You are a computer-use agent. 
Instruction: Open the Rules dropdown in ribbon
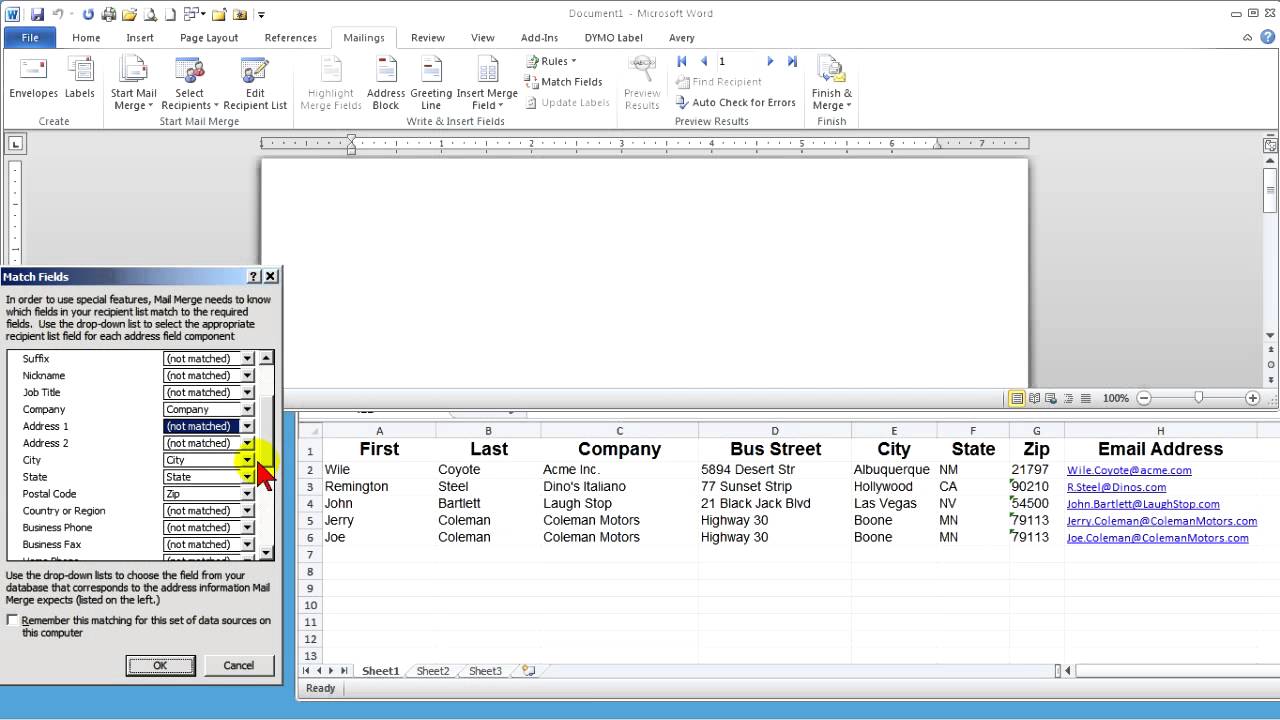click(551, 61)
